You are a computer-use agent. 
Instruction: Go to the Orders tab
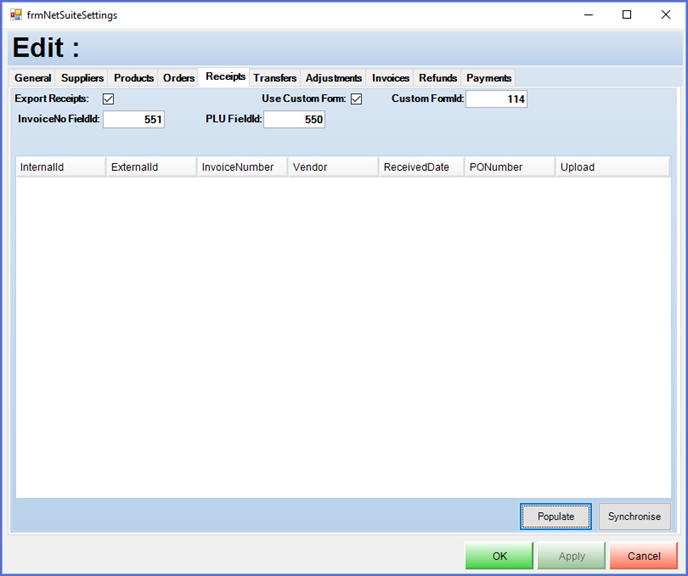(x=179, y=78)
